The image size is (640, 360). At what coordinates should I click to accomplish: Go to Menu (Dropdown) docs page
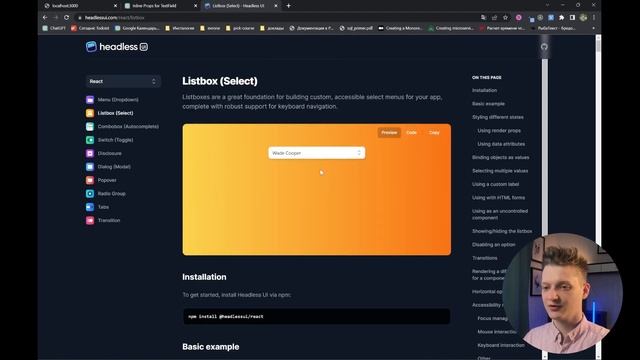pyautogui.click(x=118, y=100)
